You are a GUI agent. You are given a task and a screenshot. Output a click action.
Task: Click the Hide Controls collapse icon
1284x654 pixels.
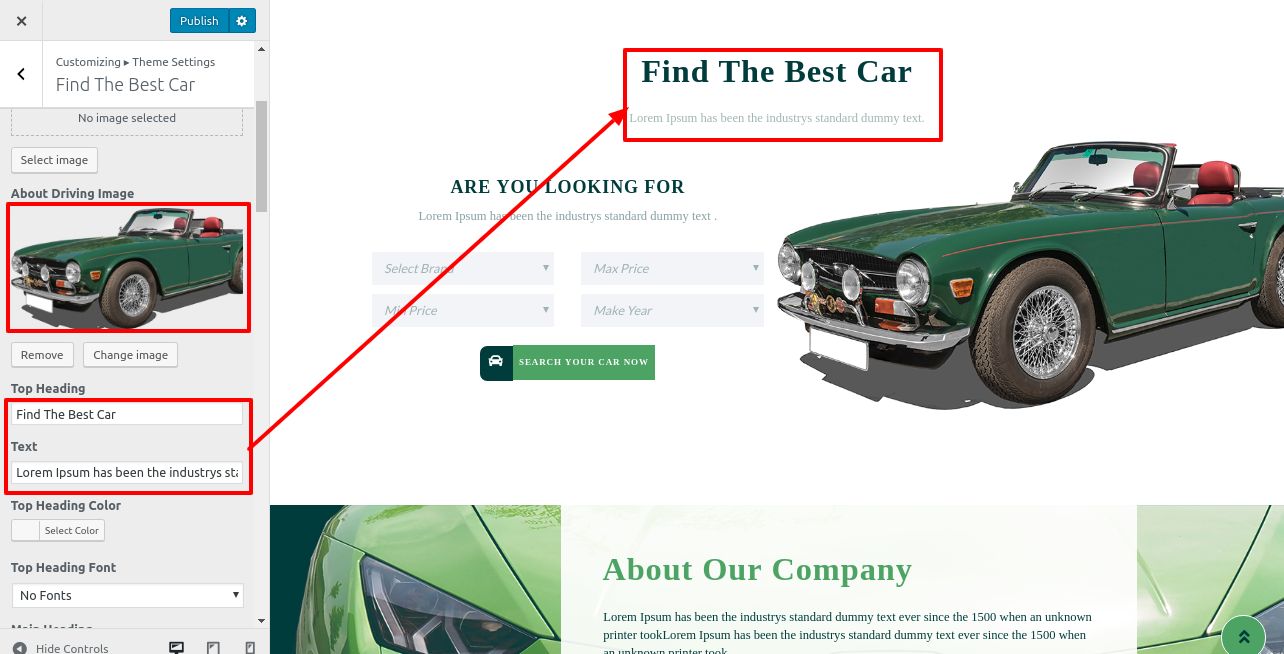click(x=19, y=648)
